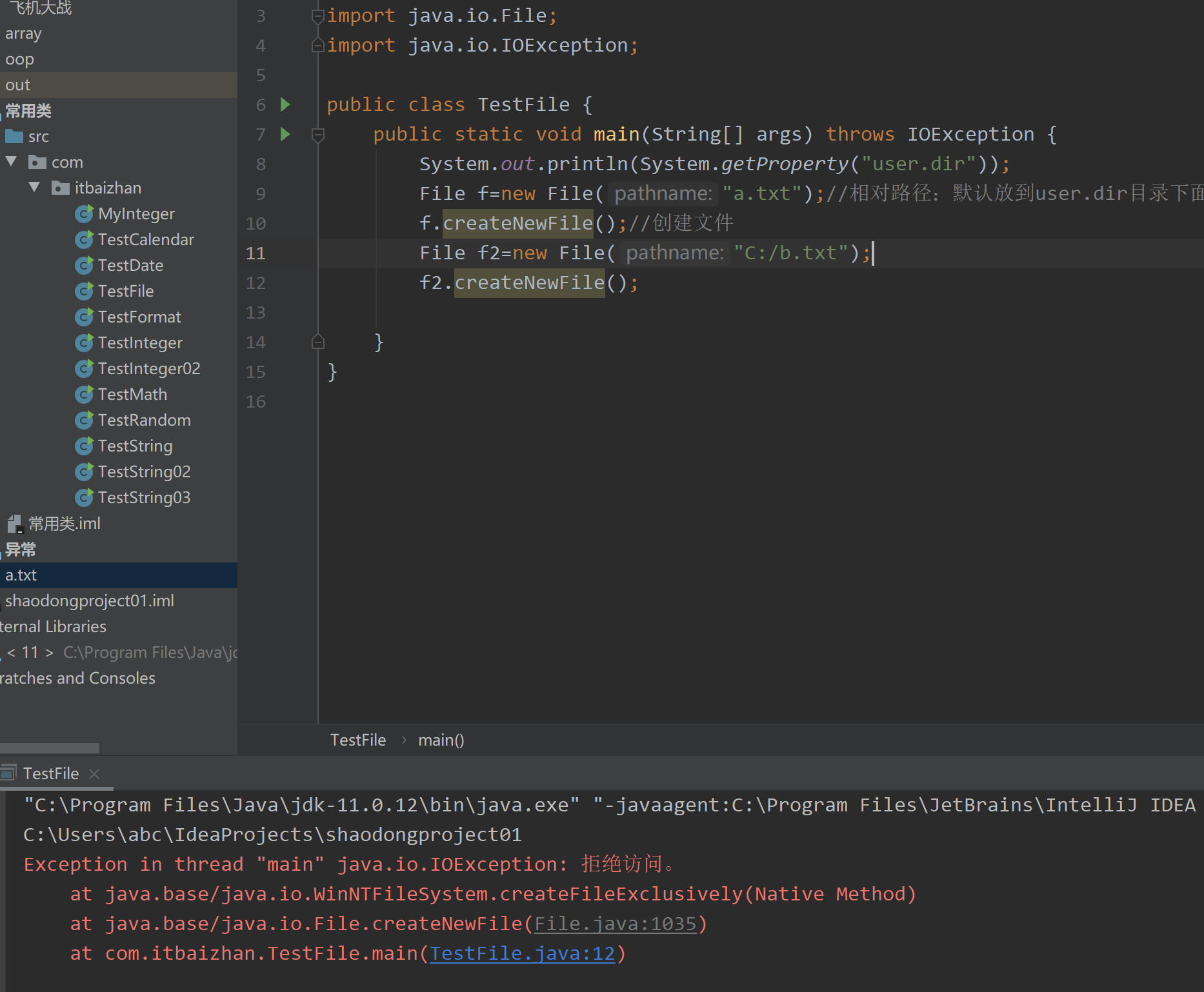Click java.io.IOException import on line 4
The height and width of the screenshot is (992, 1204).
coord(518,45)
